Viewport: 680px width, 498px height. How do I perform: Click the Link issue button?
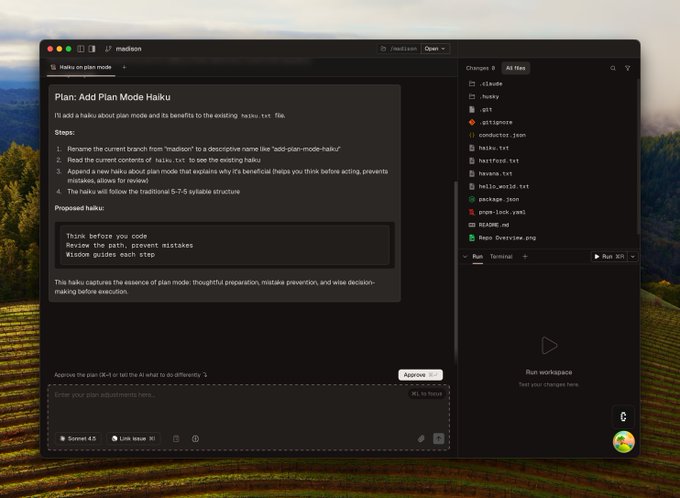[x=134, y=439]
